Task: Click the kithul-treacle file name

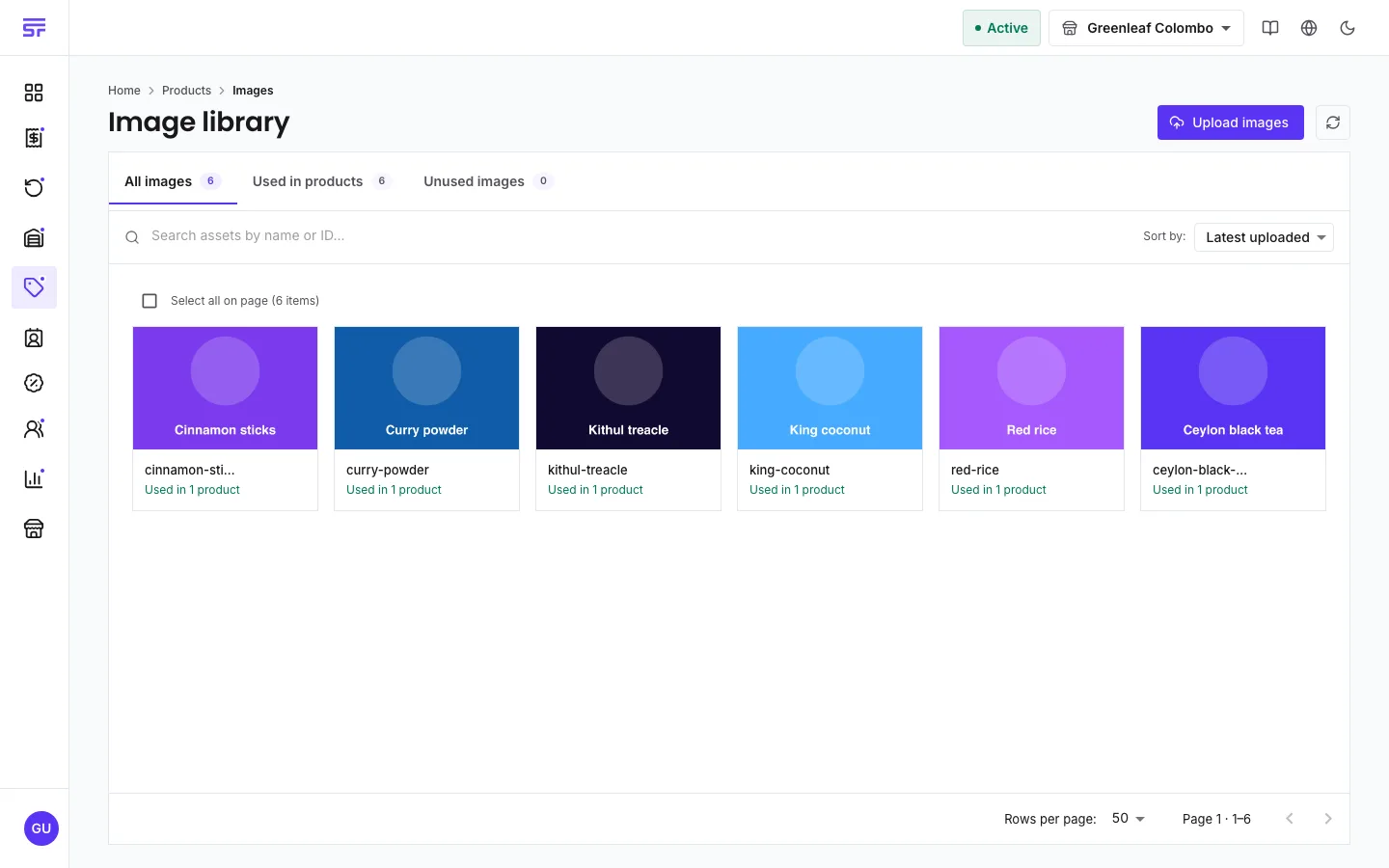Action: point(587,470)
